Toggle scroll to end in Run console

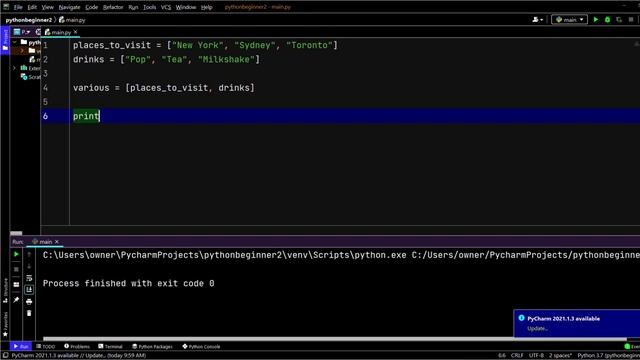pos(29,290)
